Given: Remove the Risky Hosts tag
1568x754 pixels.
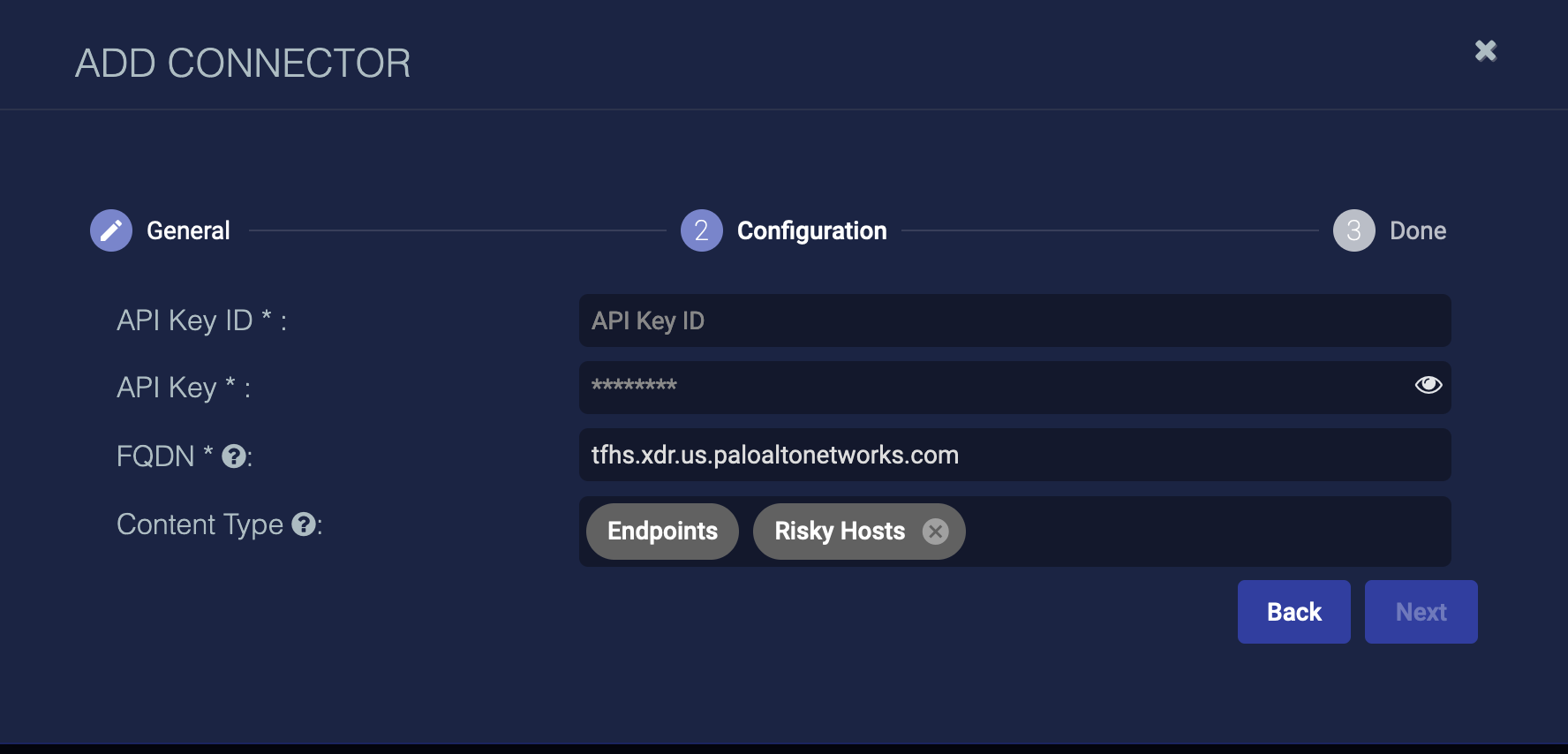Looking at the screenshot, I should pyautogui.click(x=935, y=531).
